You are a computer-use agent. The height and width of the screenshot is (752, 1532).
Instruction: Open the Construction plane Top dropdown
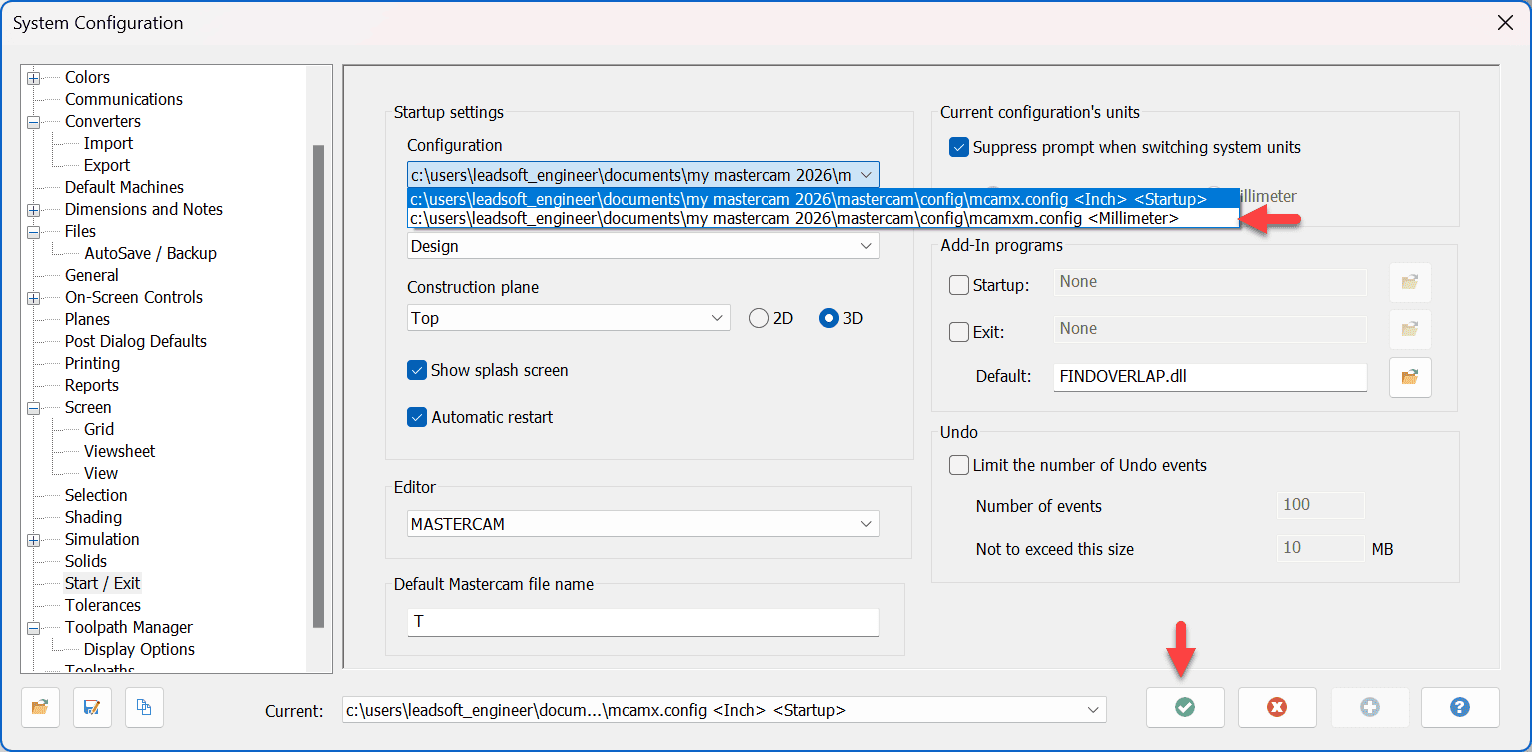(x=568, y=318)
